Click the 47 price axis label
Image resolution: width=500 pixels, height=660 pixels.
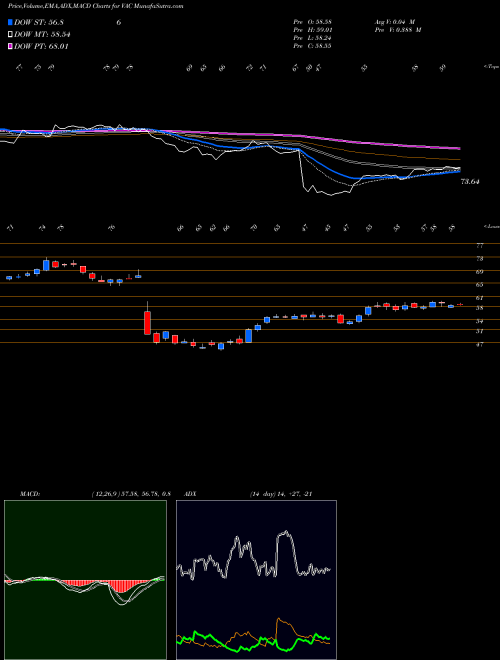click(480, 344)
